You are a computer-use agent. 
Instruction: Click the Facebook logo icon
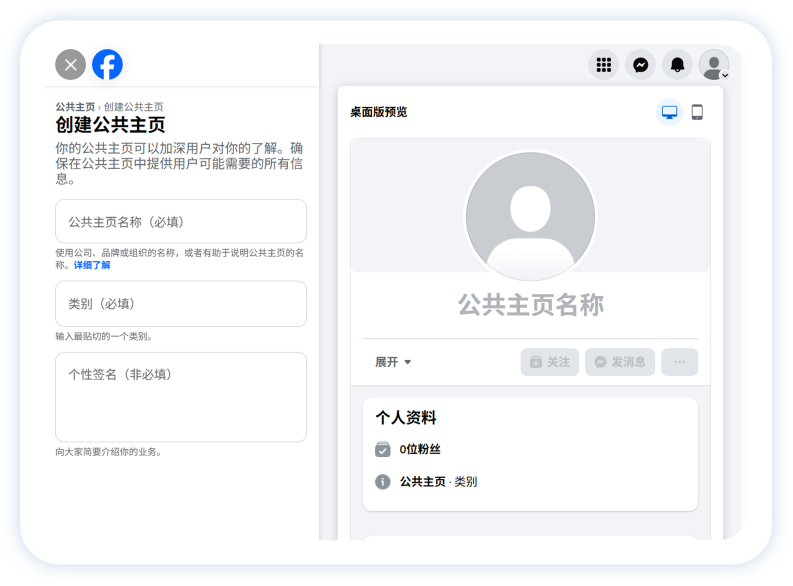click(x=107, y=65)
